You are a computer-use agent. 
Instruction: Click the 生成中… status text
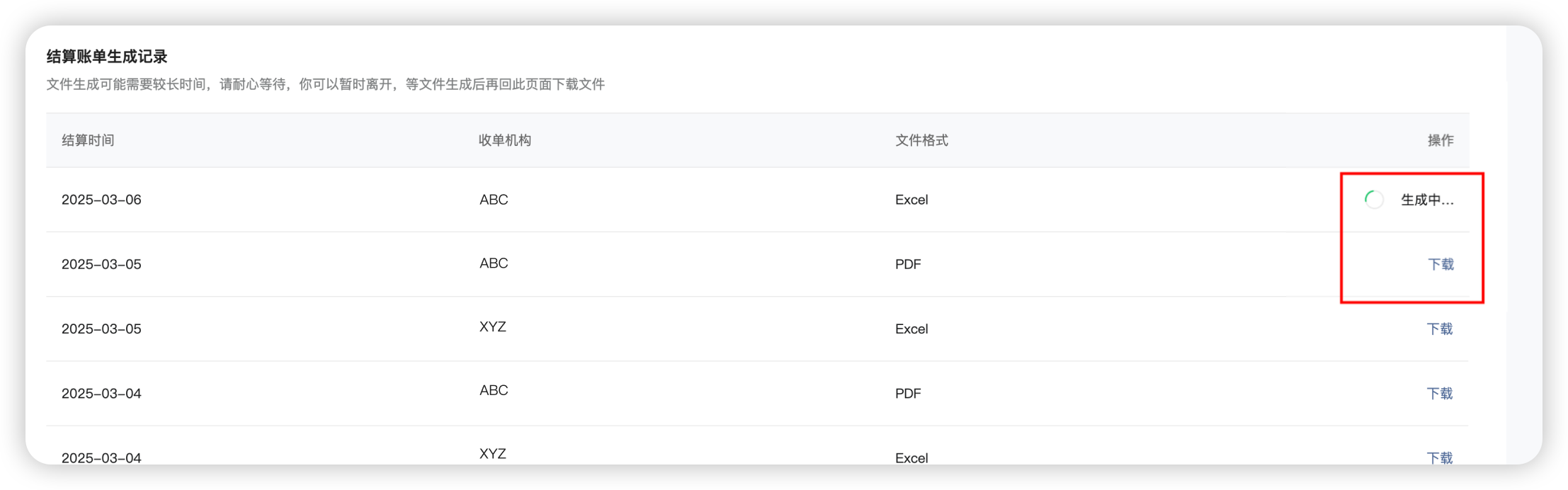(1427, 200)
